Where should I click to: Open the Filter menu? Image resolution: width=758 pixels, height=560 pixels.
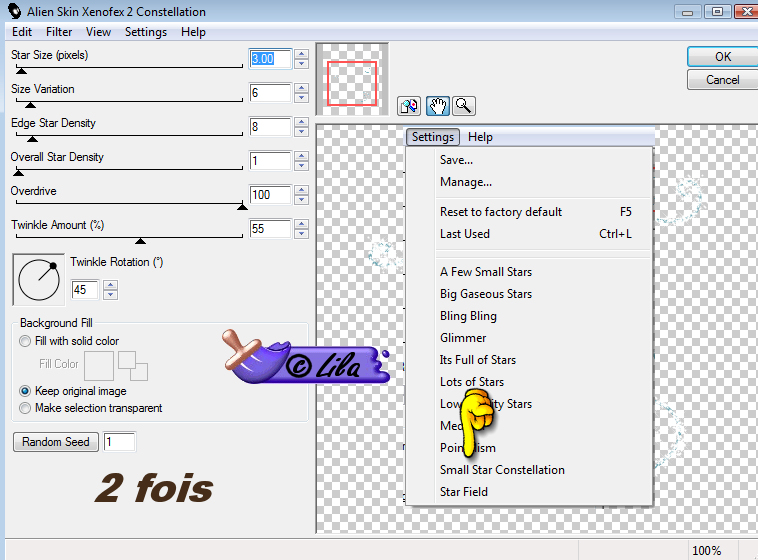(59, 32)
